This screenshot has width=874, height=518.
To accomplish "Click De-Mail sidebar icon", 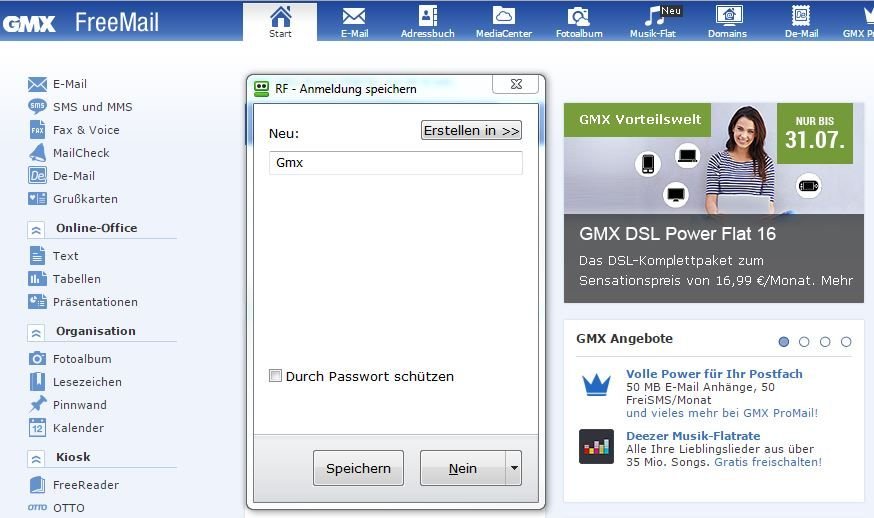I will 37,176.
